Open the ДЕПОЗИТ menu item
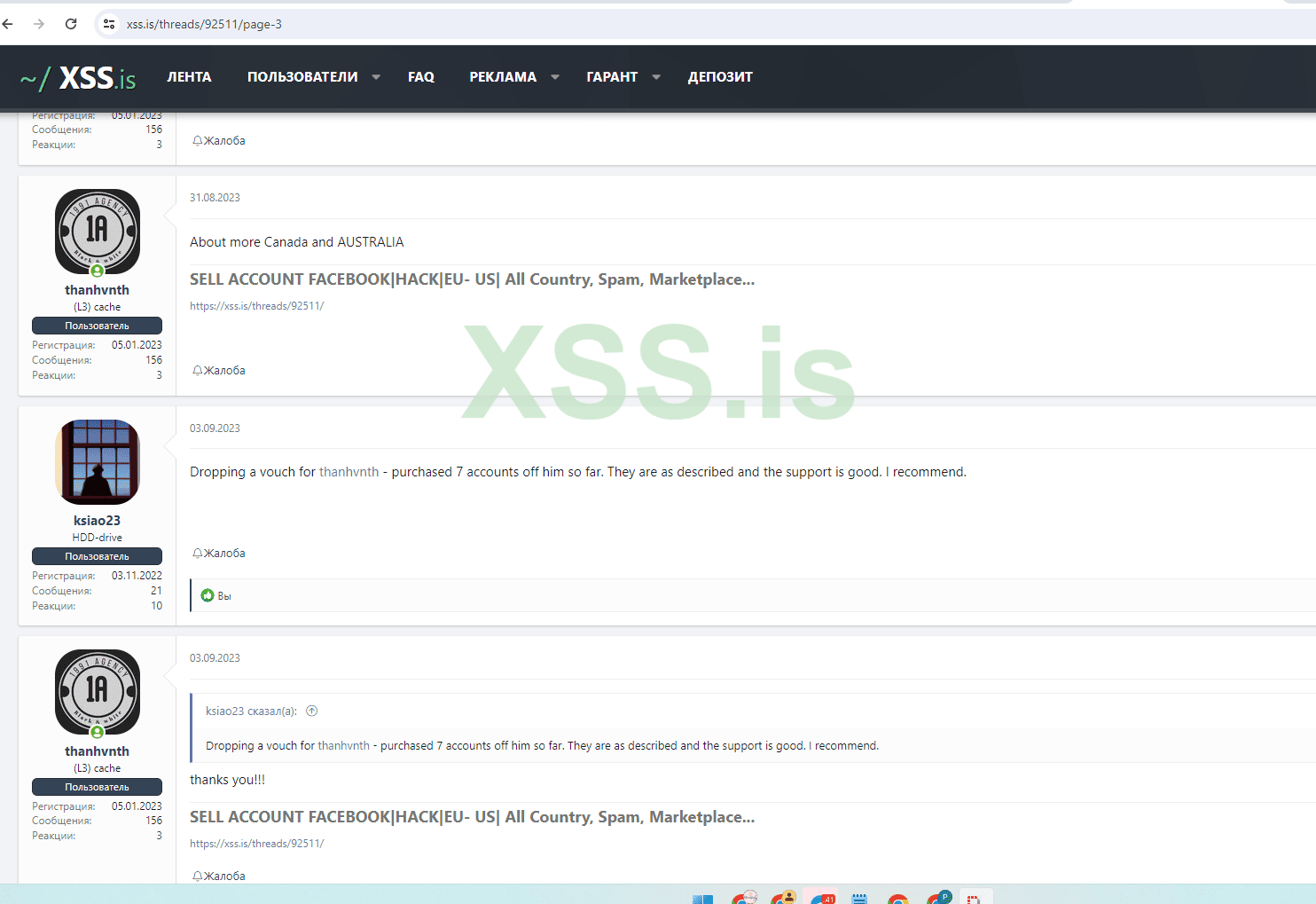The height and width of the screenshot is (904, 1316). [x=720, y=77]
